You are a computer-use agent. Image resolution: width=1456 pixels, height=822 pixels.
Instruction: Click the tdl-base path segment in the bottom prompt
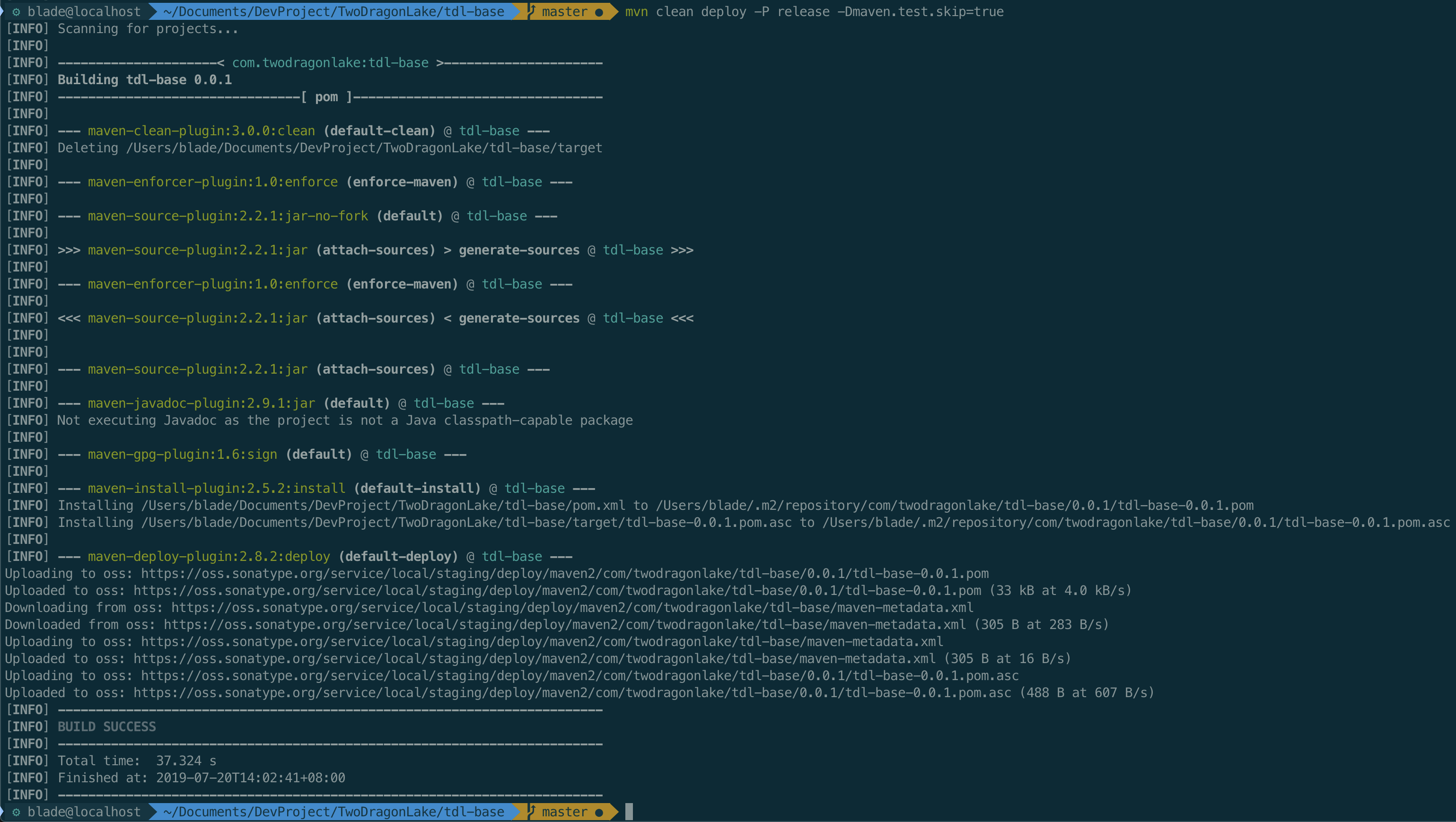(x=474, y=812)
